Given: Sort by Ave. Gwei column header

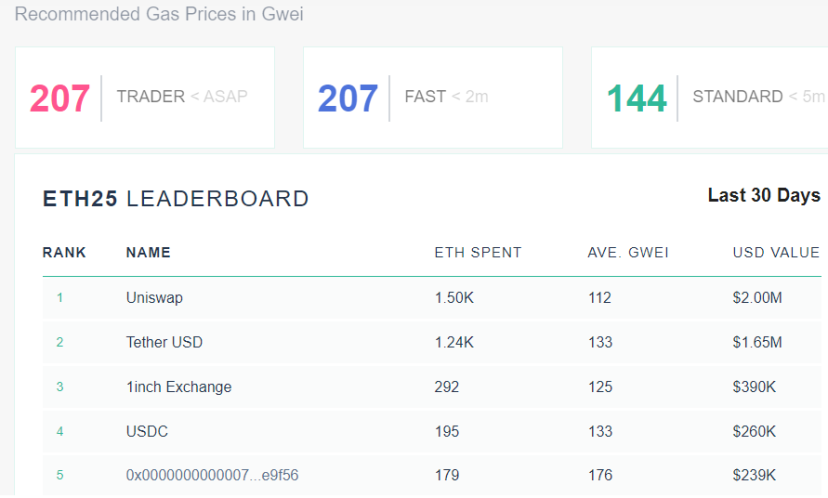Looking at the screenshot, I should 628,252.
